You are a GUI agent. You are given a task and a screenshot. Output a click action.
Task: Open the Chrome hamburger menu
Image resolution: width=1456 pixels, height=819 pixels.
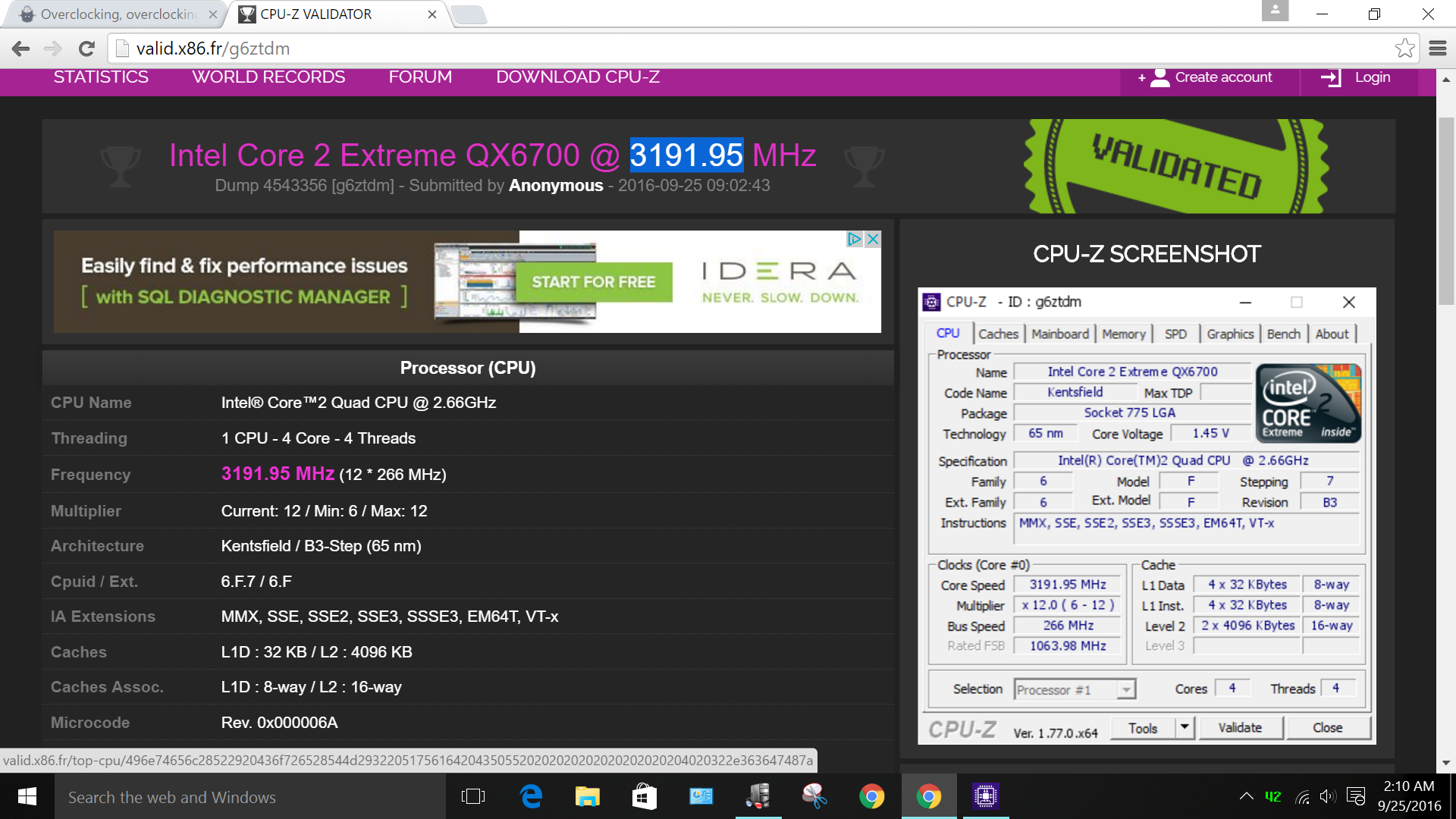pyautogui.click(x=1438, y=49)
